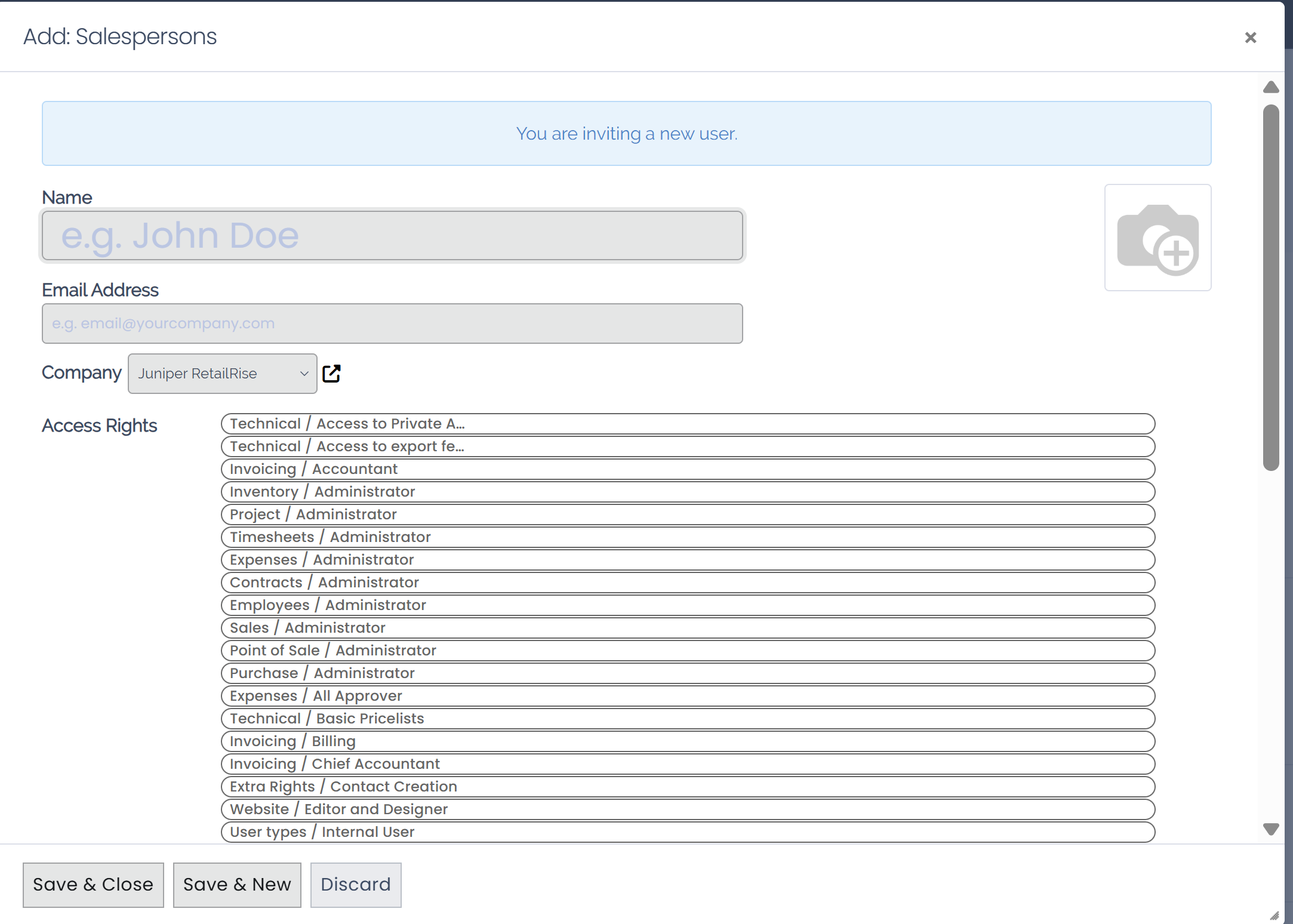Viewport: 1293px width, 924px height.
Task: Open company record via the external link icon
Action: point(332,373)
